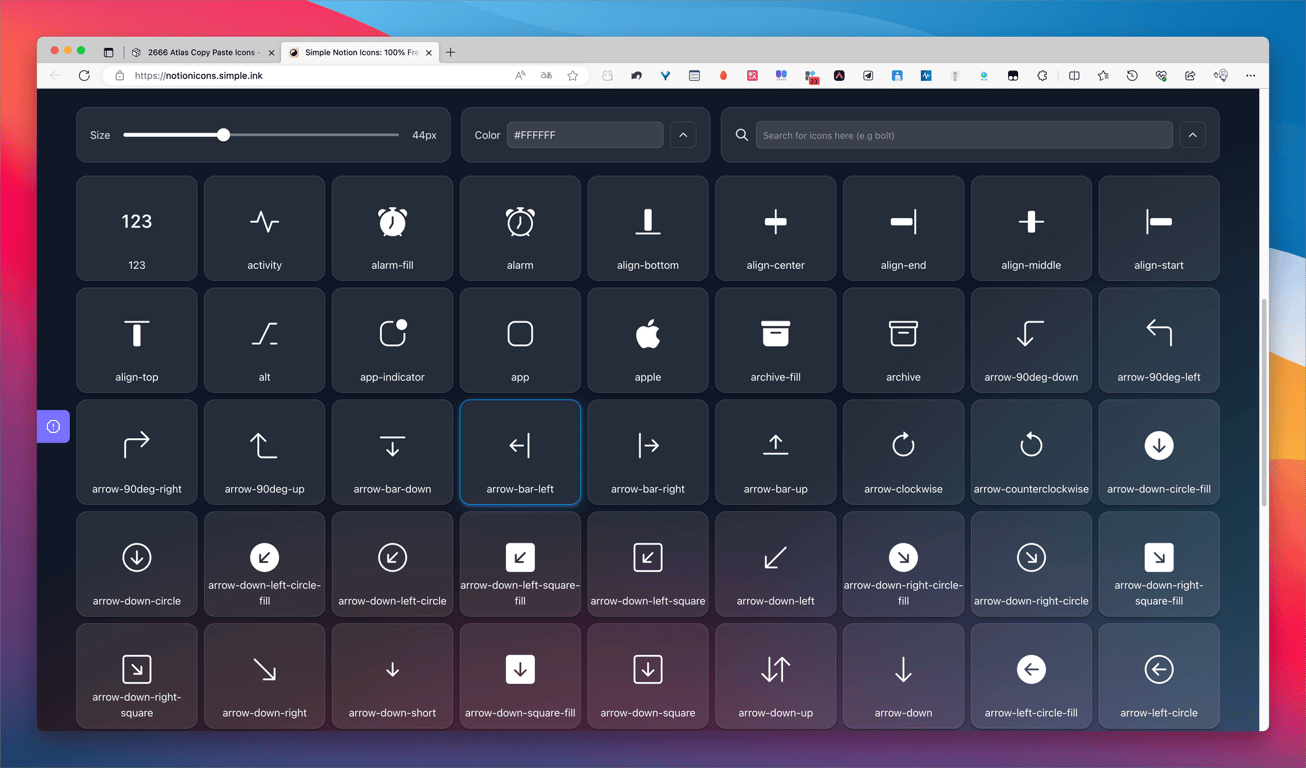The image size is (1306, 768).
Task: Adjust the icon Size slider
Action: tap(222, 134)
